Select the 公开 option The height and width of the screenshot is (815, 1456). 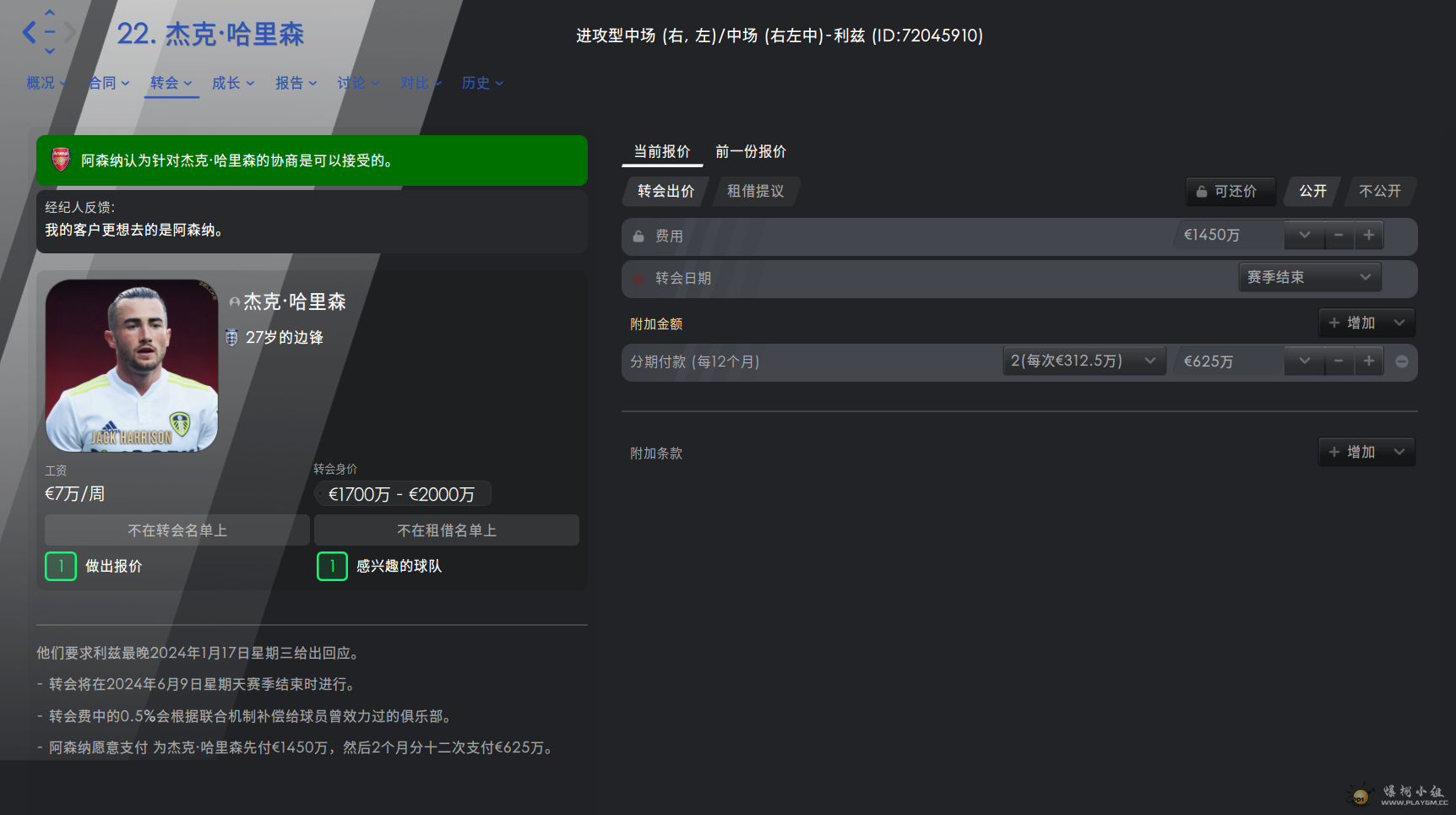pyautogui.click(x=1312, y=192)
